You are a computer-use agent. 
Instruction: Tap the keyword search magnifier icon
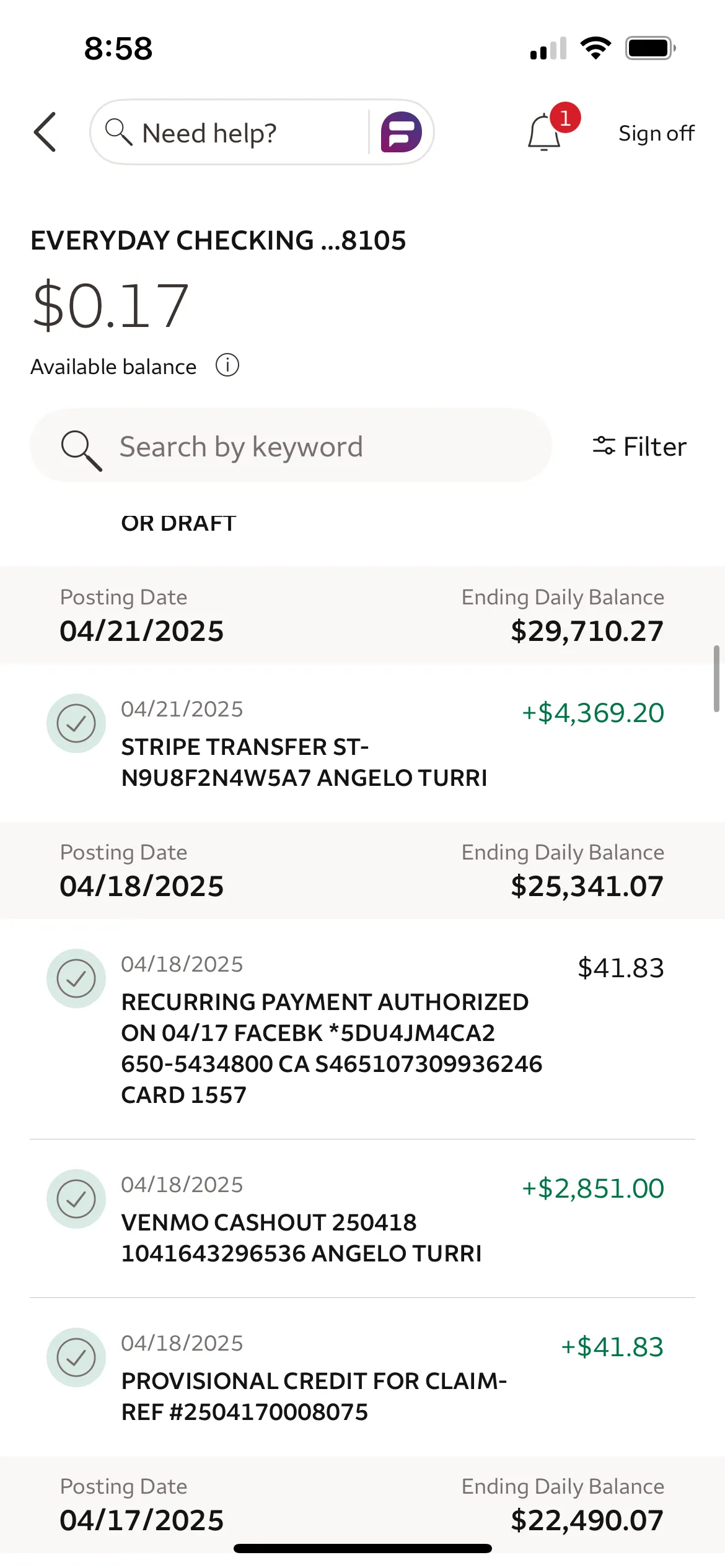tap(81, 449)
